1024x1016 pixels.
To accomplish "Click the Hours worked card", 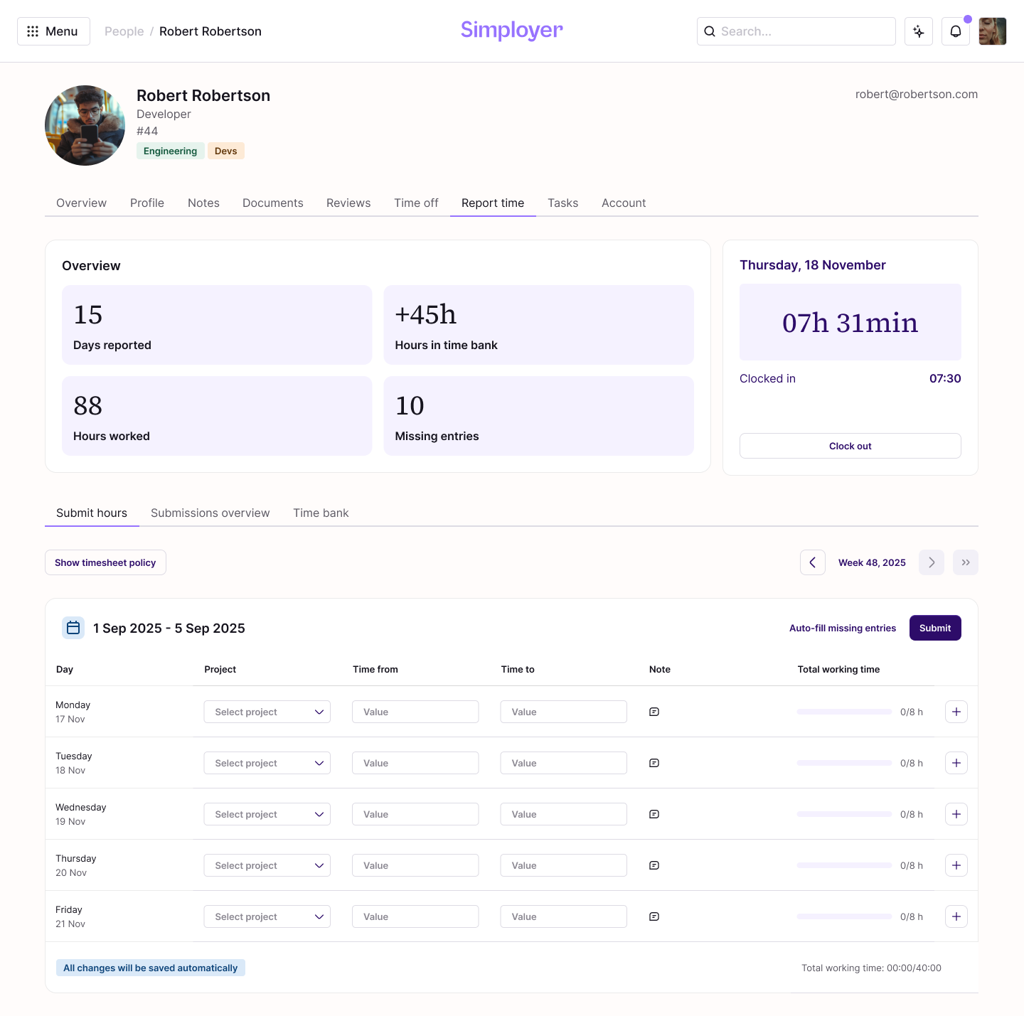I will 217,416.
